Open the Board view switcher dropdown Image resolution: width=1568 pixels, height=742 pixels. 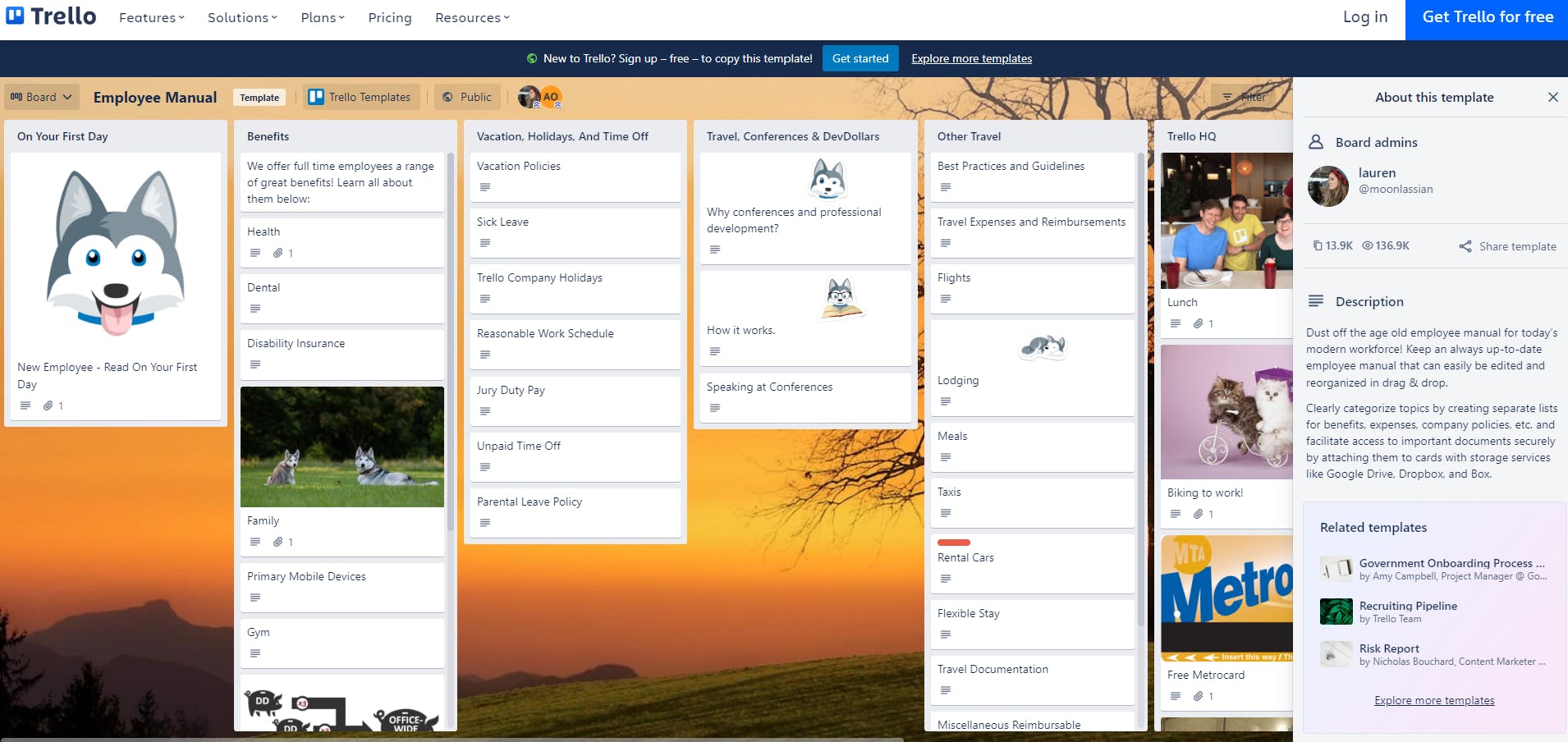[41, 97]
